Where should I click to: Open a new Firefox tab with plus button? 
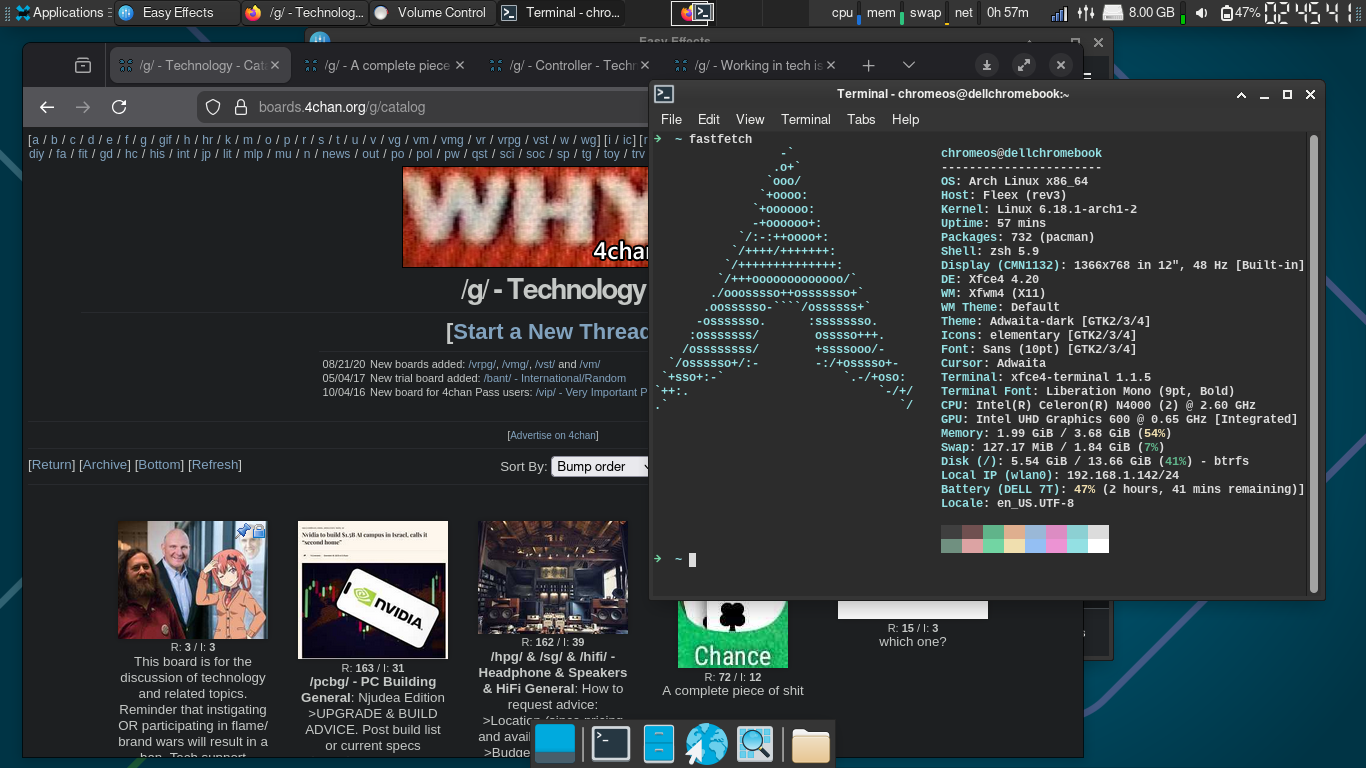tap(868, 65)
